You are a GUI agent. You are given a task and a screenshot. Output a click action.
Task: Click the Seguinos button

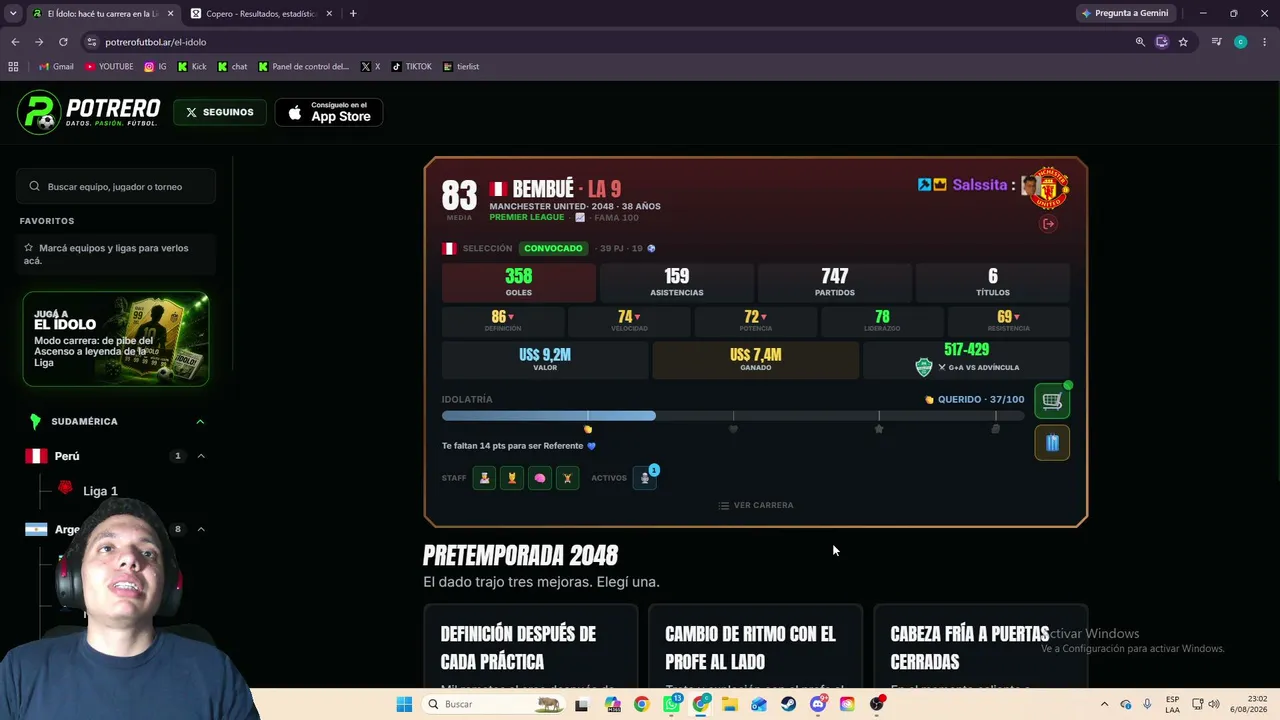(x=220, y=112)
